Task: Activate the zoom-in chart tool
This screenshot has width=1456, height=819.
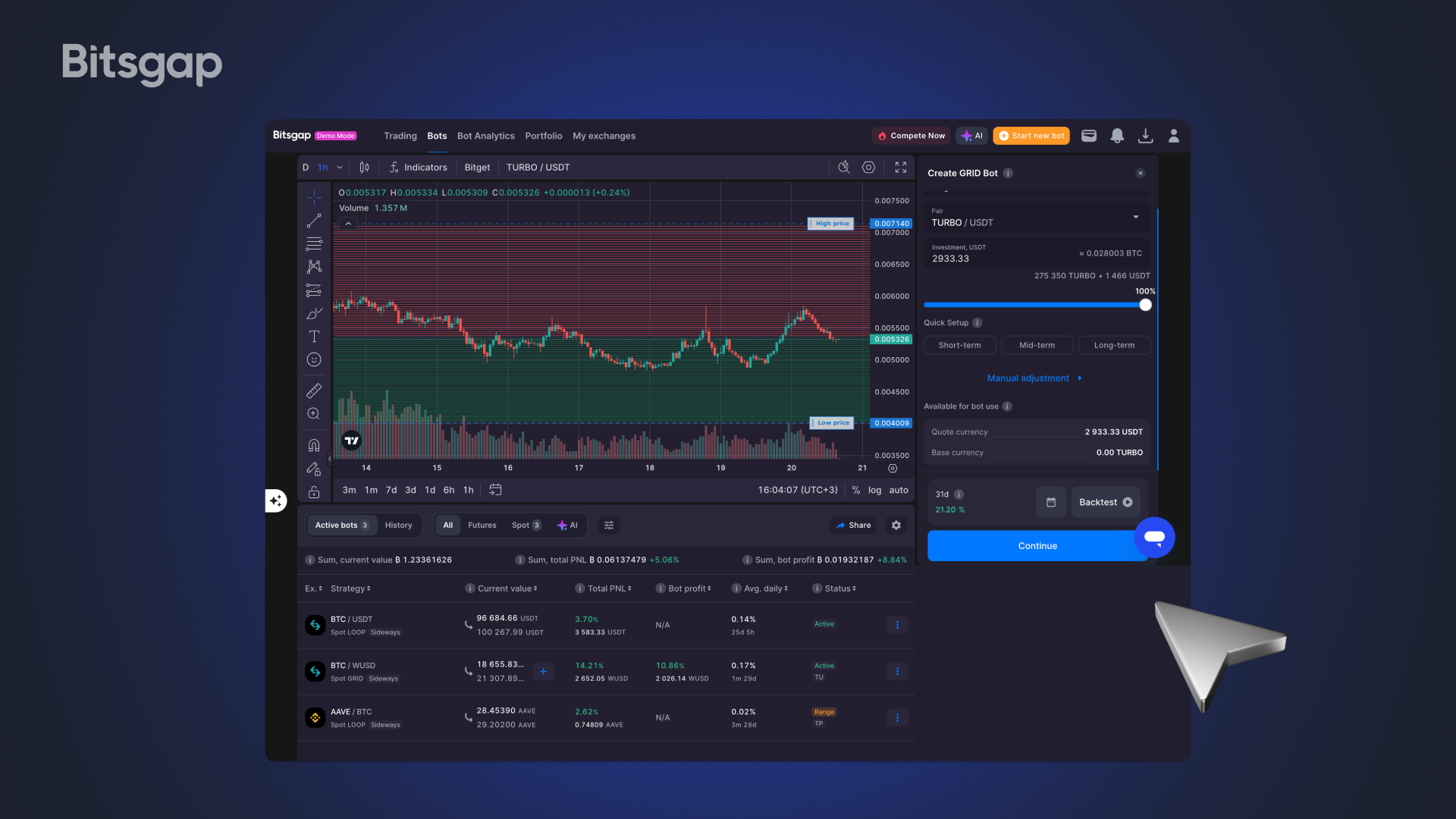Action: tap(314, 414)
